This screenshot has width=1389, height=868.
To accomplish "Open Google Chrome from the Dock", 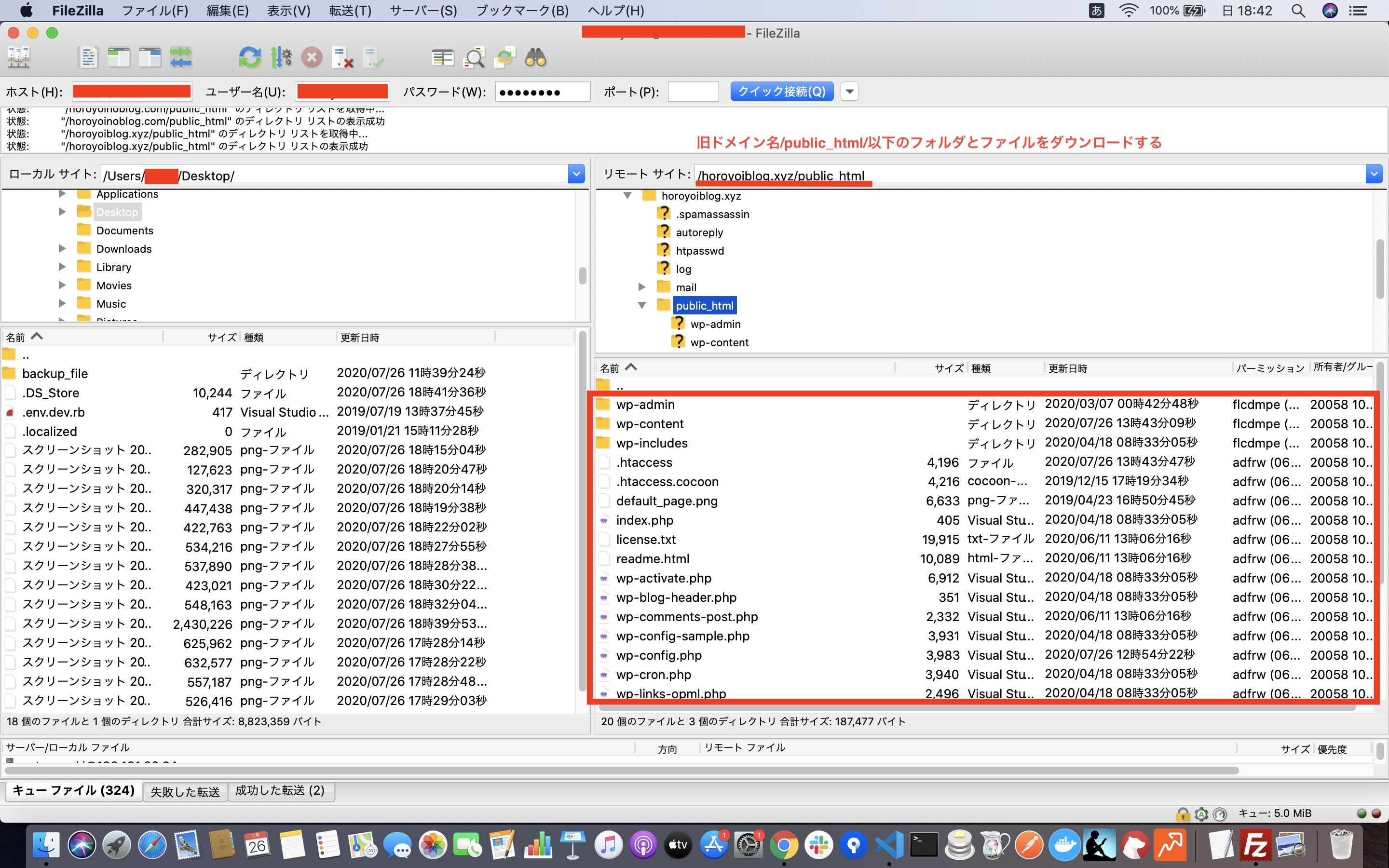I will [x=784, y=845].
